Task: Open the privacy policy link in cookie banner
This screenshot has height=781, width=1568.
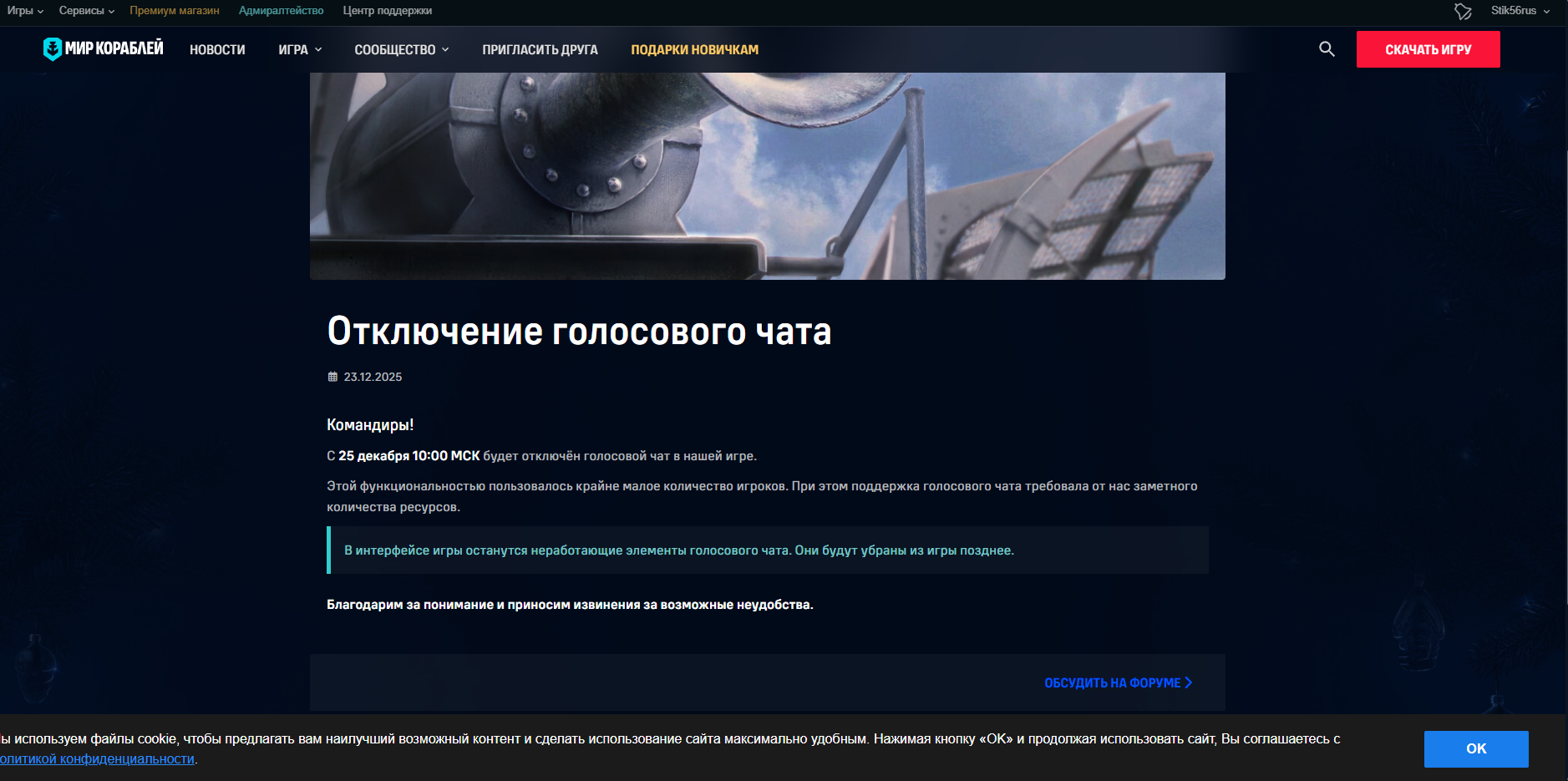Action: tap(97, 759)
